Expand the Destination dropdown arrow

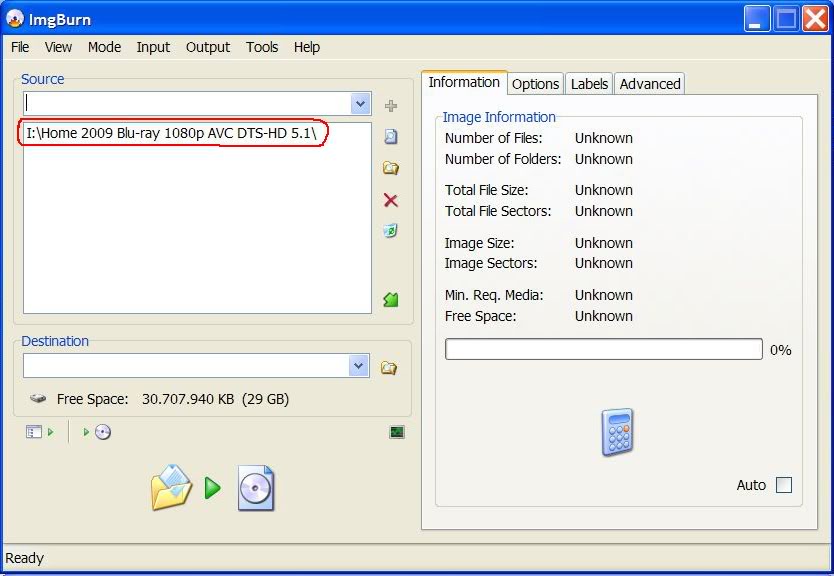(360, 366)
